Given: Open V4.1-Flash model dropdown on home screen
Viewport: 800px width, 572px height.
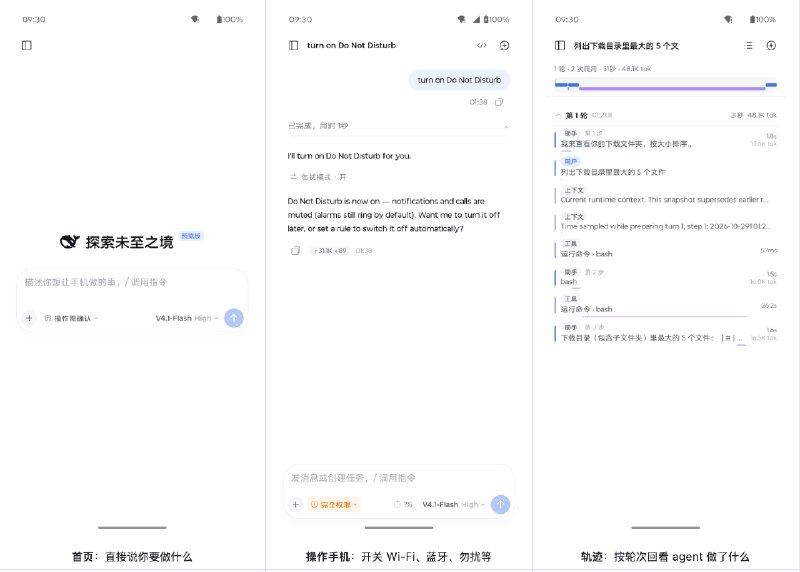Looking at the screenshot, I should click(187, 318).
